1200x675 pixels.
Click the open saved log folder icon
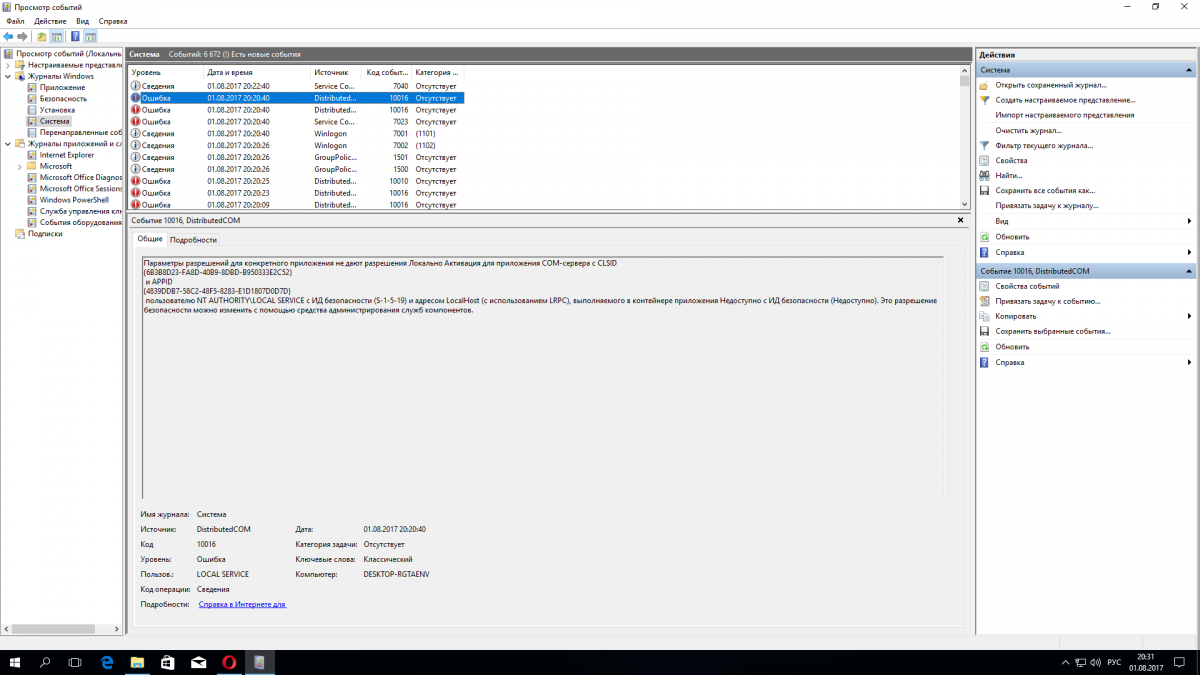(x=984, y=86)
